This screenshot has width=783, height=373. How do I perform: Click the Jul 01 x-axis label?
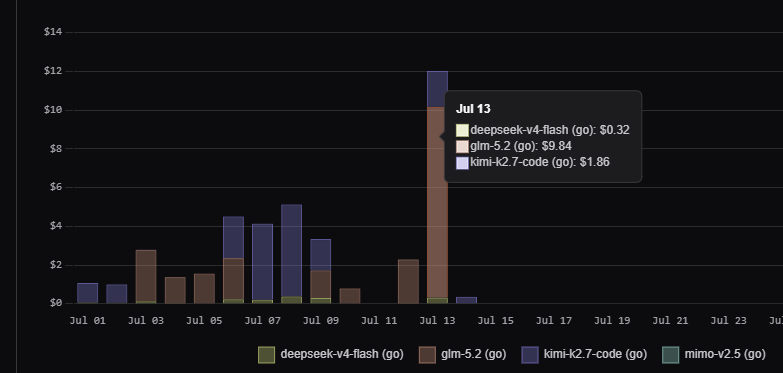87,321
